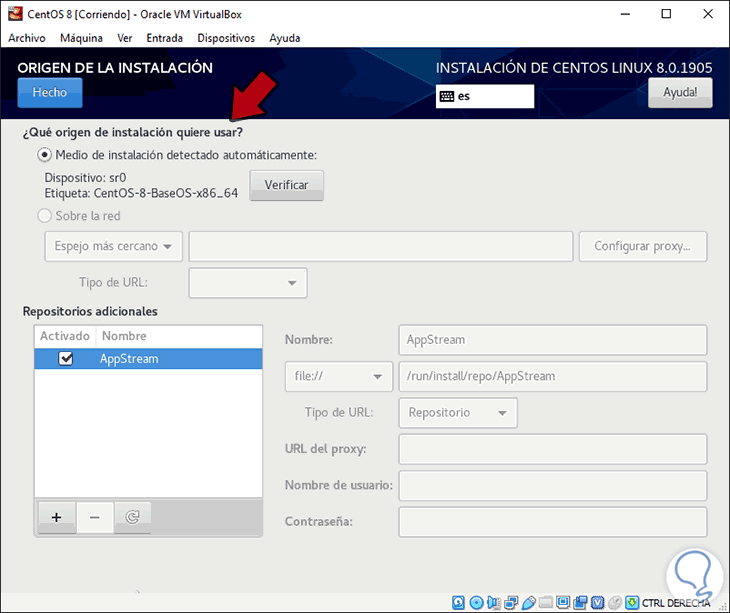This screenshot has height=613, width=730.
Task: Click the Nombre de usuario field
Action: (553, 485)
